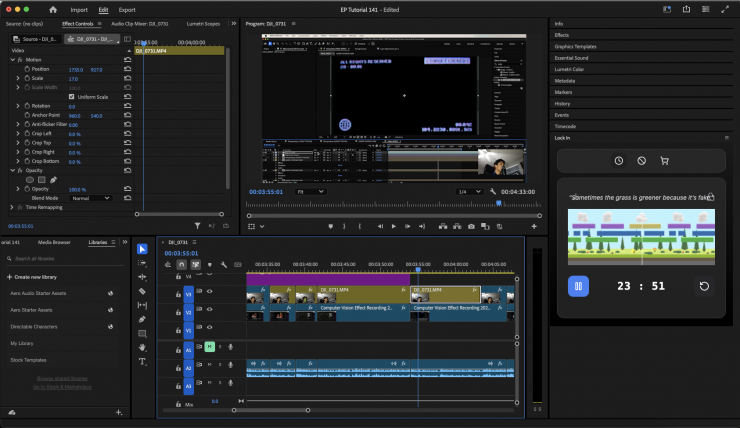This screenshot has height=428, width=740.
Task: Select the Razor tool in tools panel
Action: point(142,291)
